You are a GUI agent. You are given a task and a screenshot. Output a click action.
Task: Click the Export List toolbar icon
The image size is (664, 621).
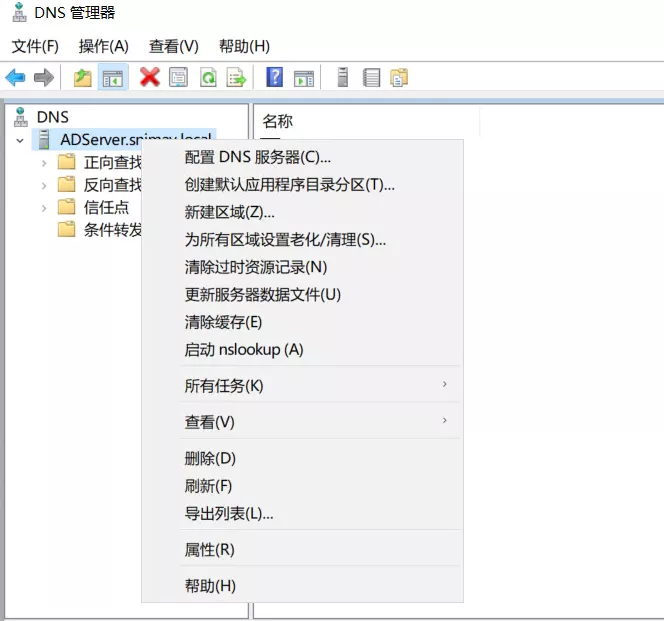236,78
